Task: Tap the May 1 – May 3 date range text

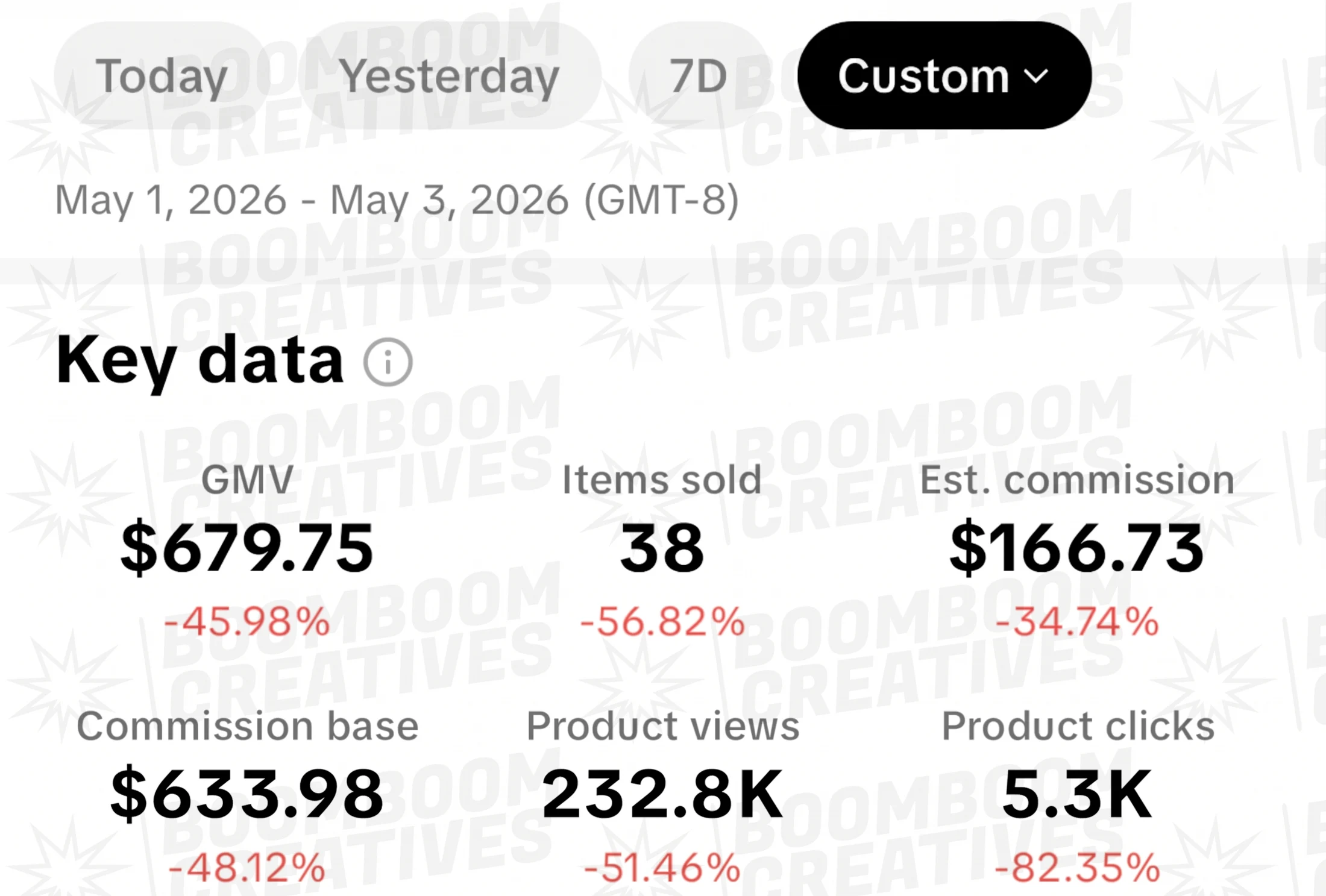Action: tap(397, 200)
